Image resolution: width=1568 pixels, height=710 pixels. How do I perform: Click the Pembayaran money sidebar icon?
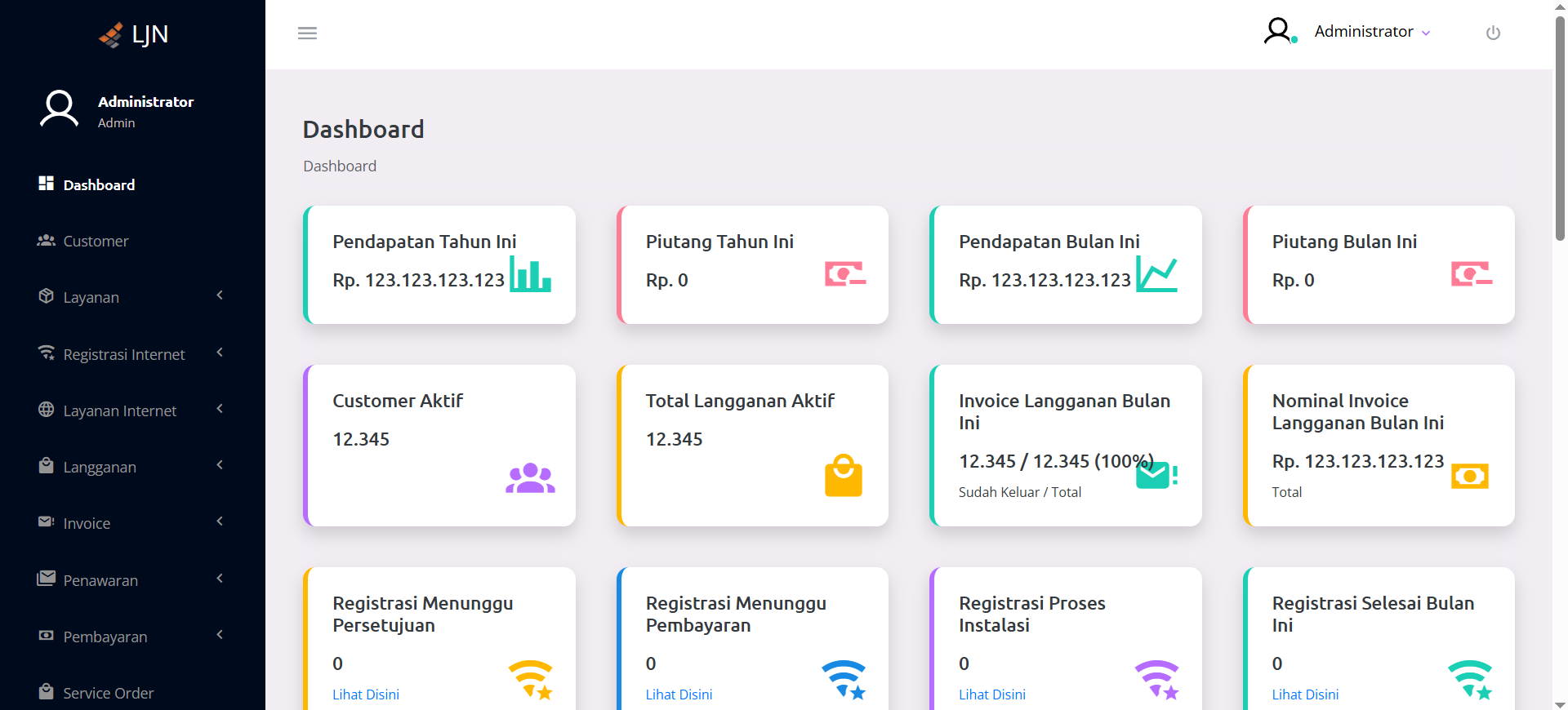[x=47, y=636]
